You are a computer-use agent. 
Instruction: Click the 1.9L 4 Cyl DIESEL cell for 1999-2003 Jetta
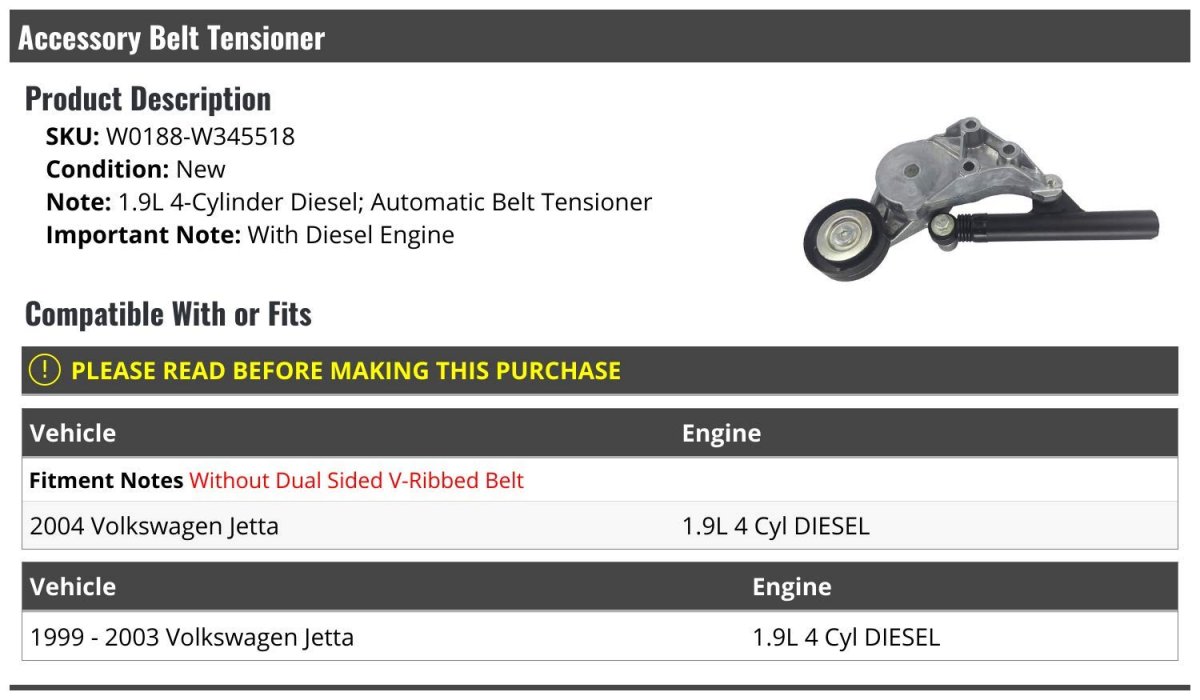(x=846, y=637)
